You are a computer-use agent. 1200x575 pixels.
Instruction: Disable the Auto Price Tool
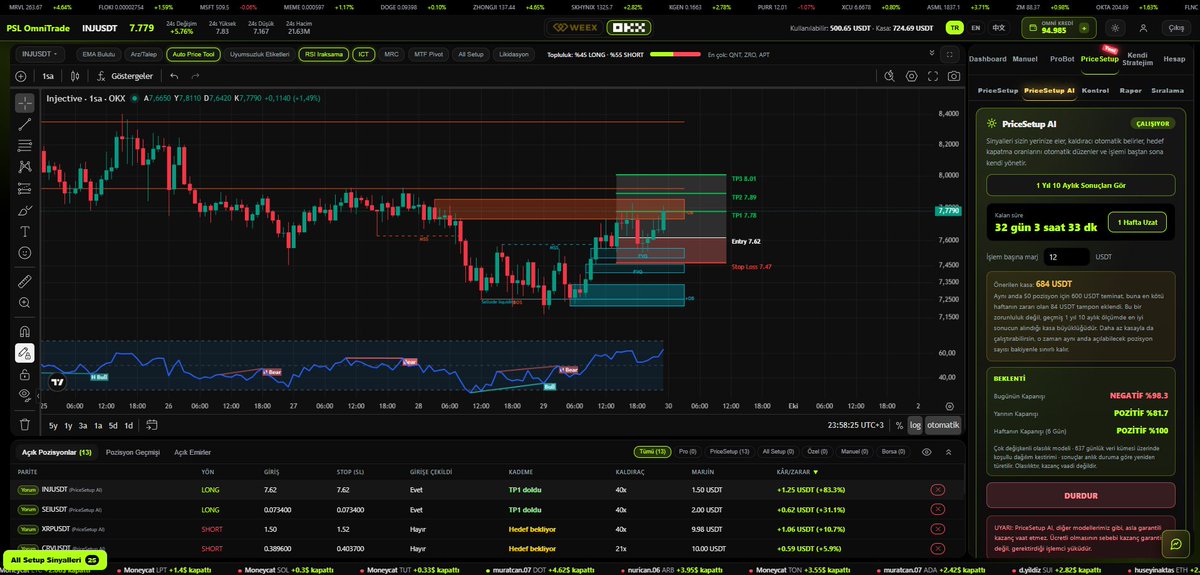point(193,53)
